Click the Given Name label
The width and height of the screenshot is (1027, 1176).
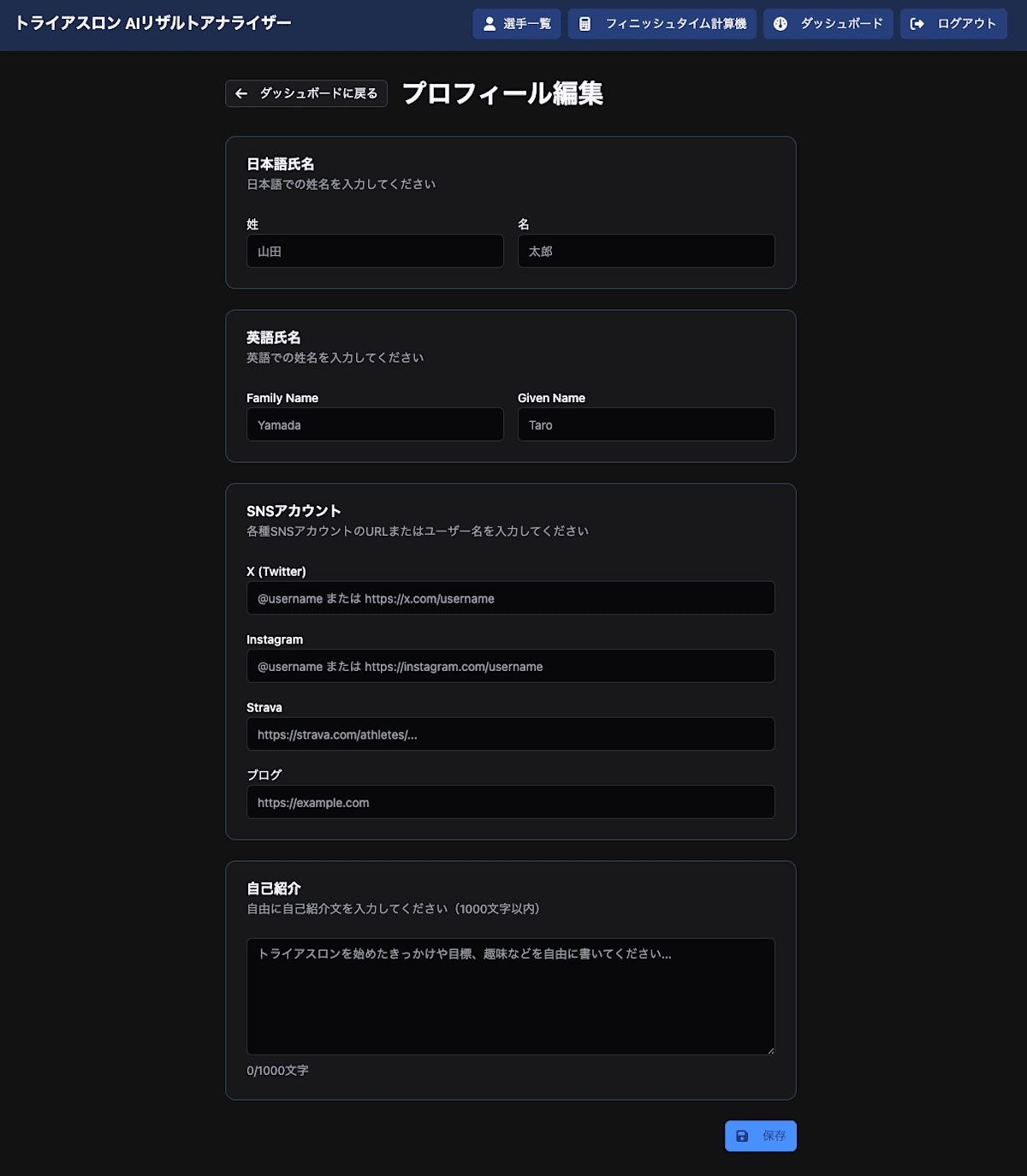[x=551, y=398]
